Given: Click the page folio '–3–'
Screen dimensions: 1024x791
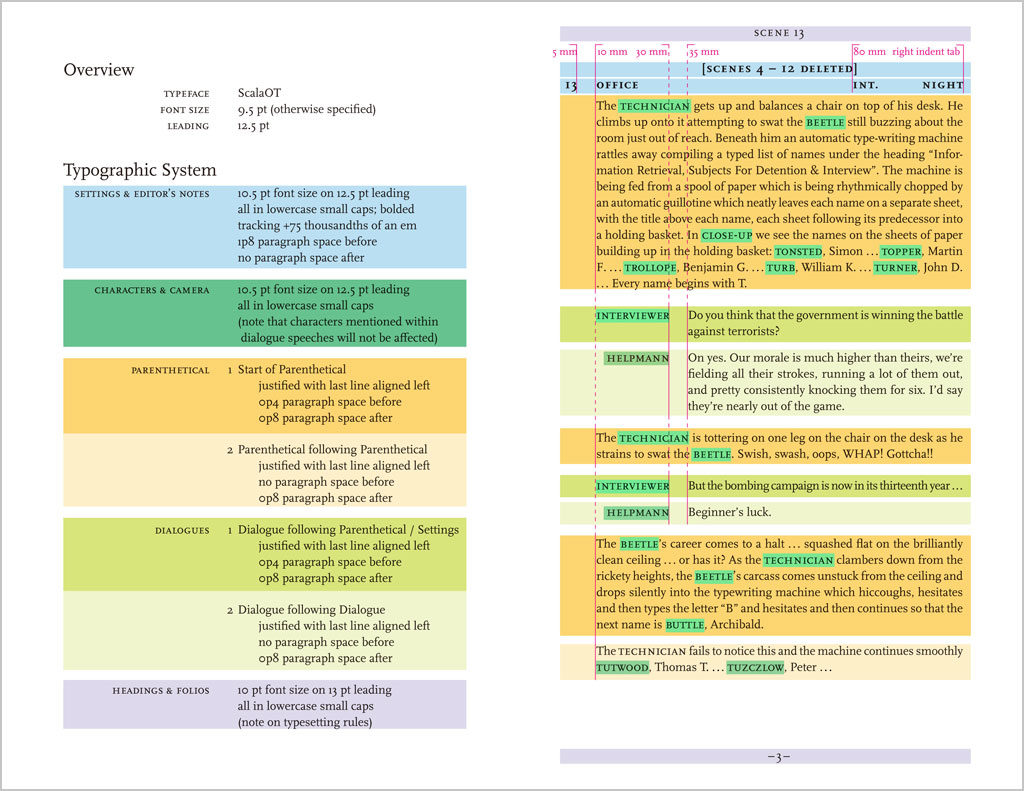Looking at the screenshot, I should coord(778,757).
